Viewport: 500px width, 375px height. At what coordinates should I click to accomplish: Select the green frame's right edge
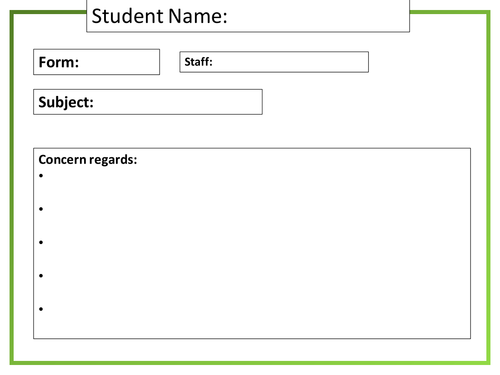pyautogui.click(x=488, y=187)
